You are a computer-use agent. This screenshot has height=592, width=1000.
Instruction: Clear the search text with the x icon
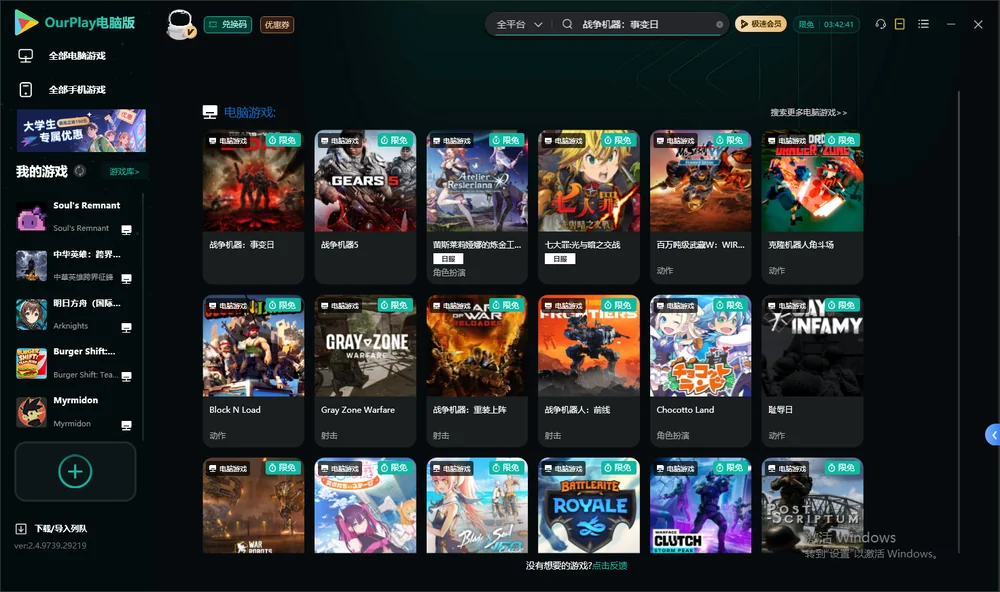point(719,24)
